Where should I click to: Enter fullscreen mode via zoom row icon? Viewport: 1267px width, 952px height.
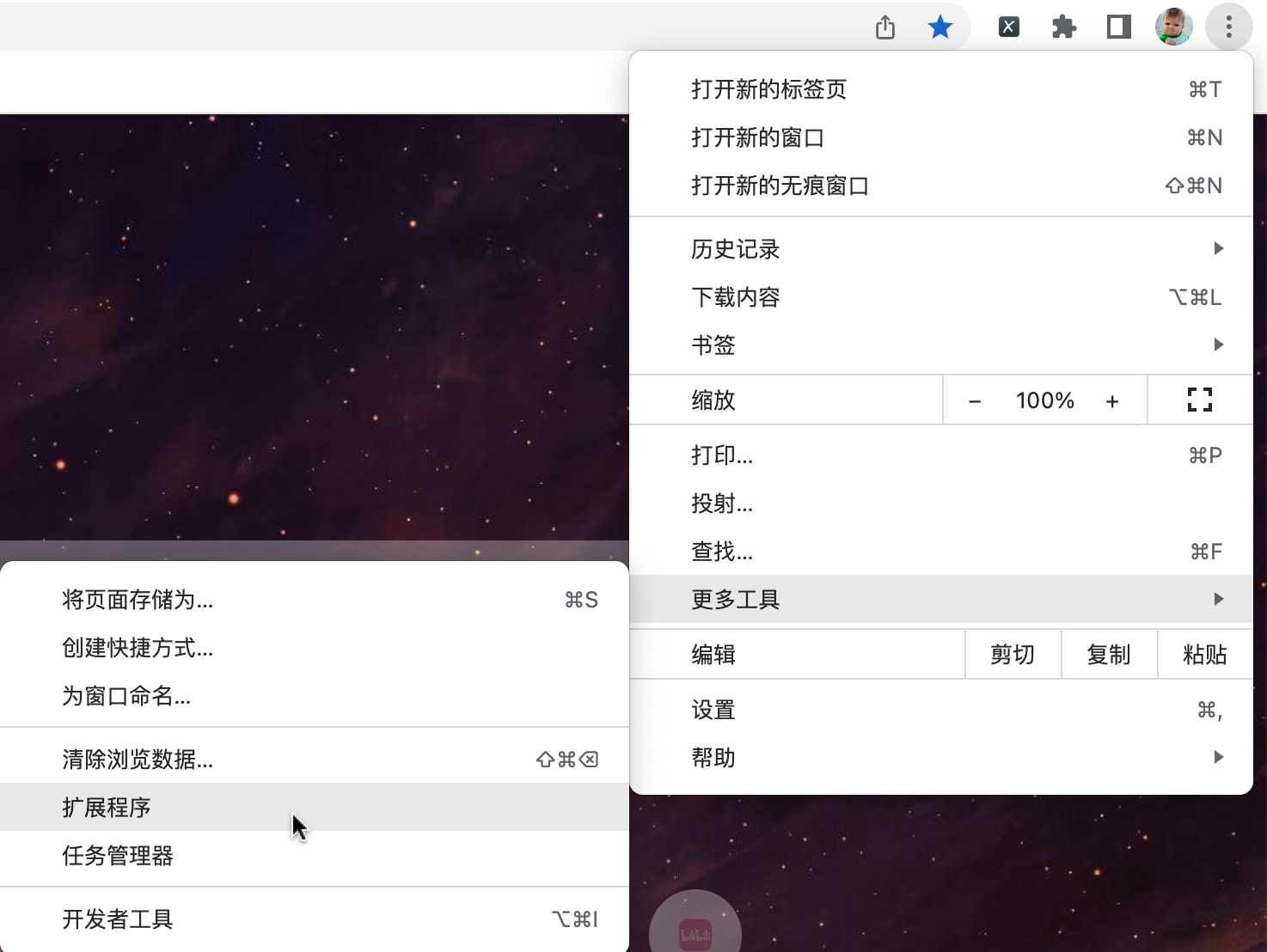[x=1199, y=400]
